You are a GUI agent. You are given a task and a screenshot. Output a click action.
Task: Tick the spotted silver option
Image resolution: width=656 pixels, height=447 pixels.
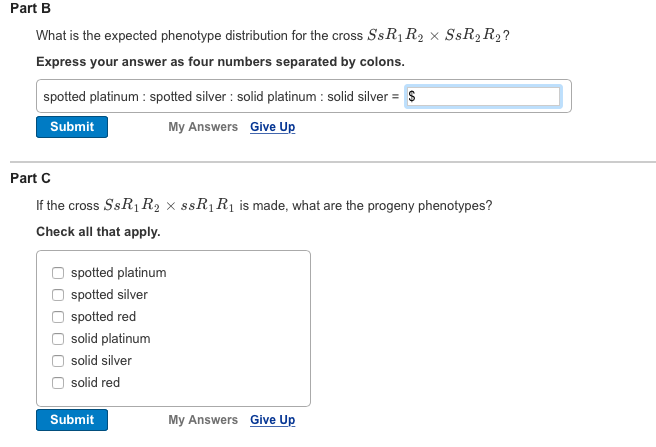point(59,295)
